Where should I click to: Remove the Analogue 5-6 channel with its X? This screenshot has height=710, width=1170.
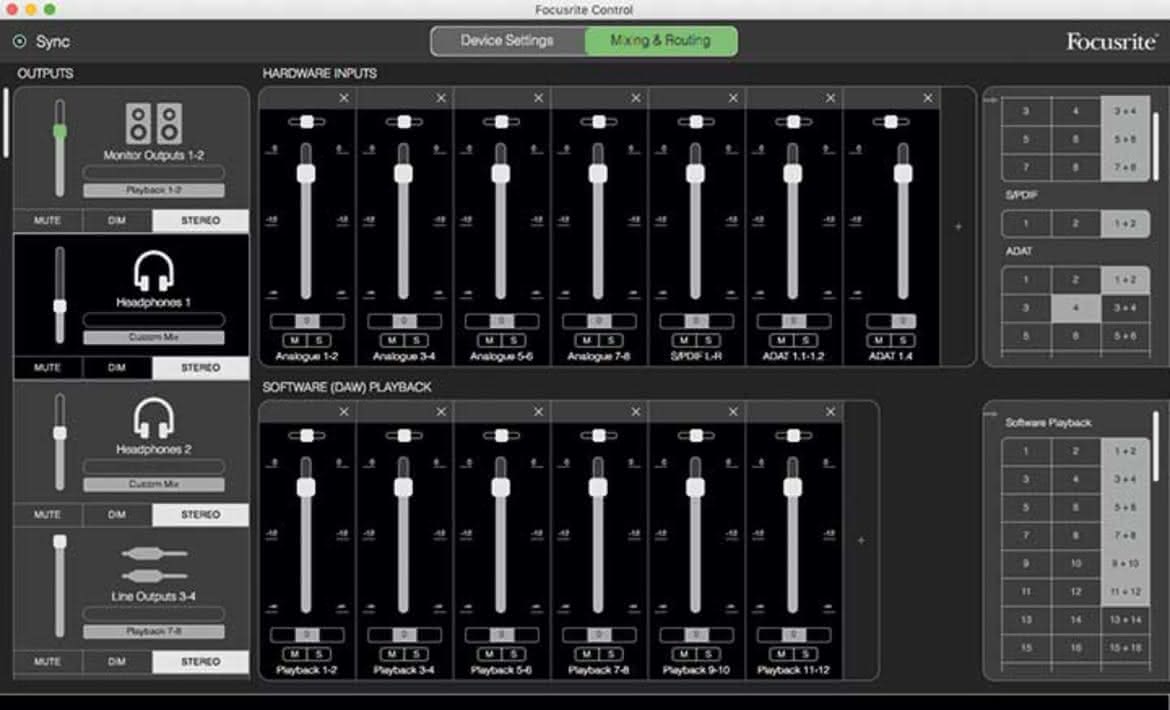coord(539,98)
